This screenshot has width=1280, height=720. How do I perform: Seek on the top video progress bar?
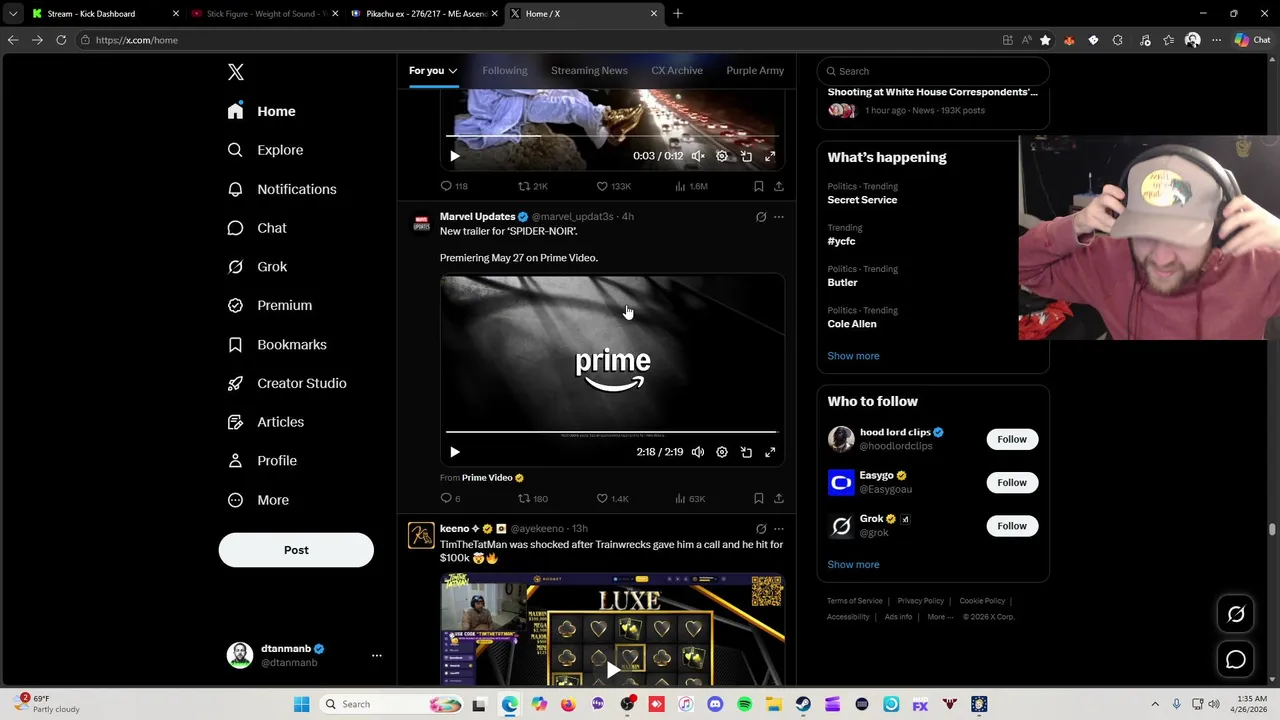(x=612, y=136)
